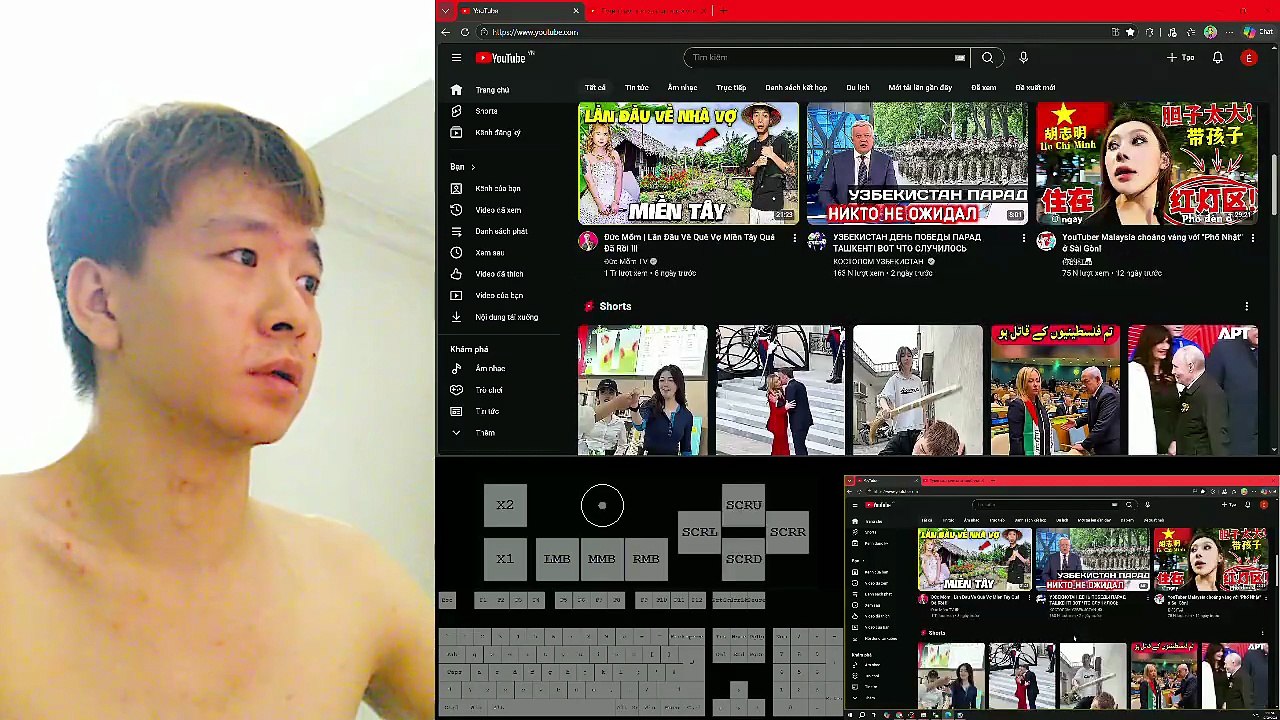
Task: Open the notifications bell
Action: coord(1217,58)
